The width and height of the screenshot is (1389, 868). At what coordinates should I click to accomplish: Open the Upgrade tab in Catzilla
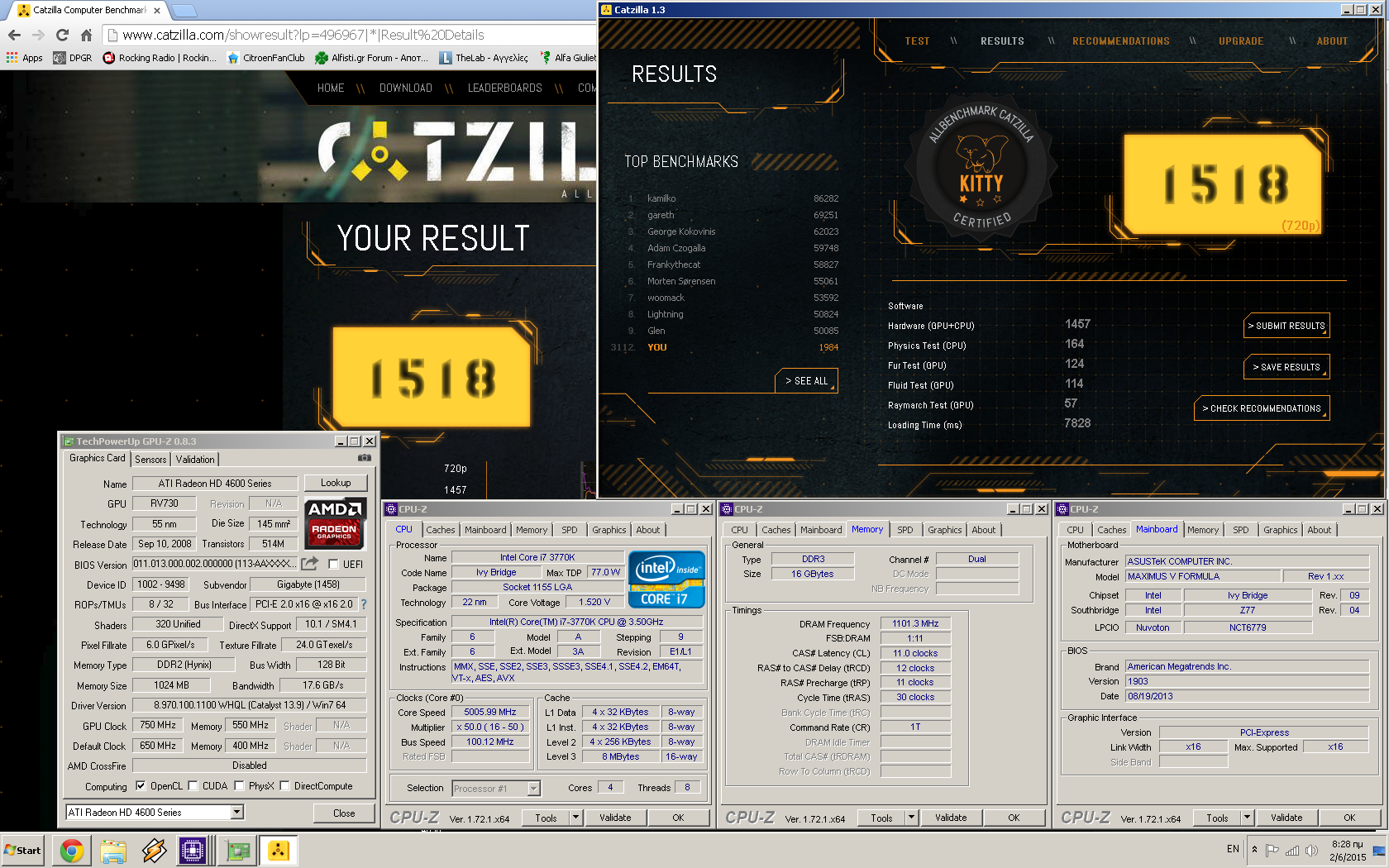pos(1241,41)
